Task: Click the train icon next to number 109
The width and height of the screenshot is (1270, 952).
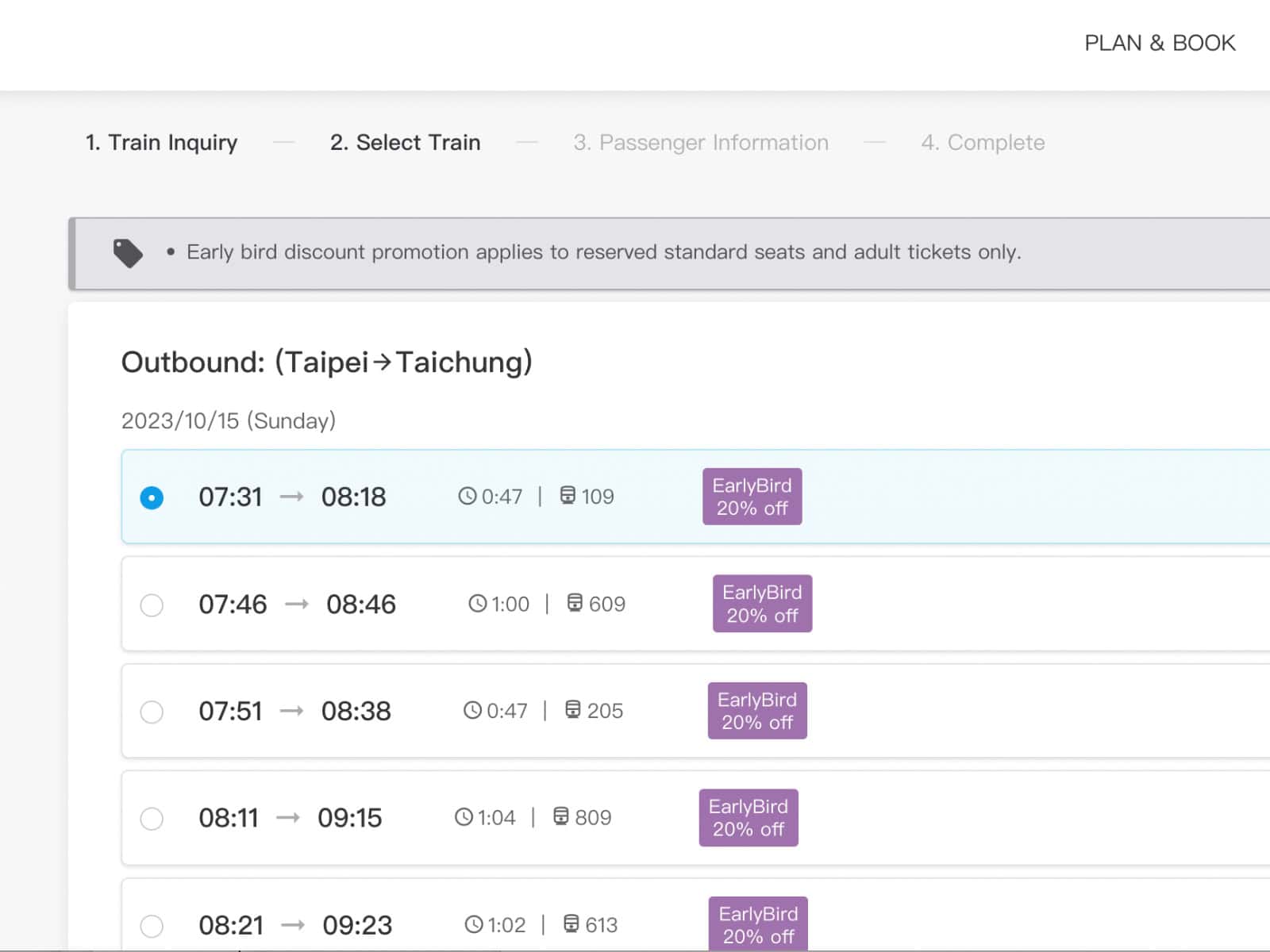Action: tap(570, 497)
